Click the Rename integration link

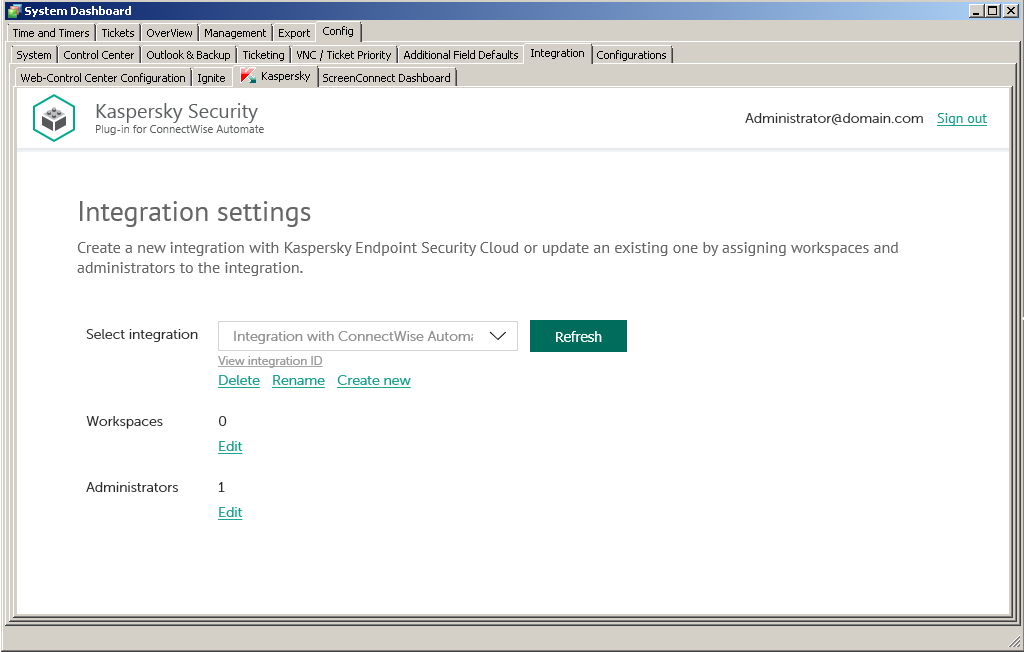298,380
